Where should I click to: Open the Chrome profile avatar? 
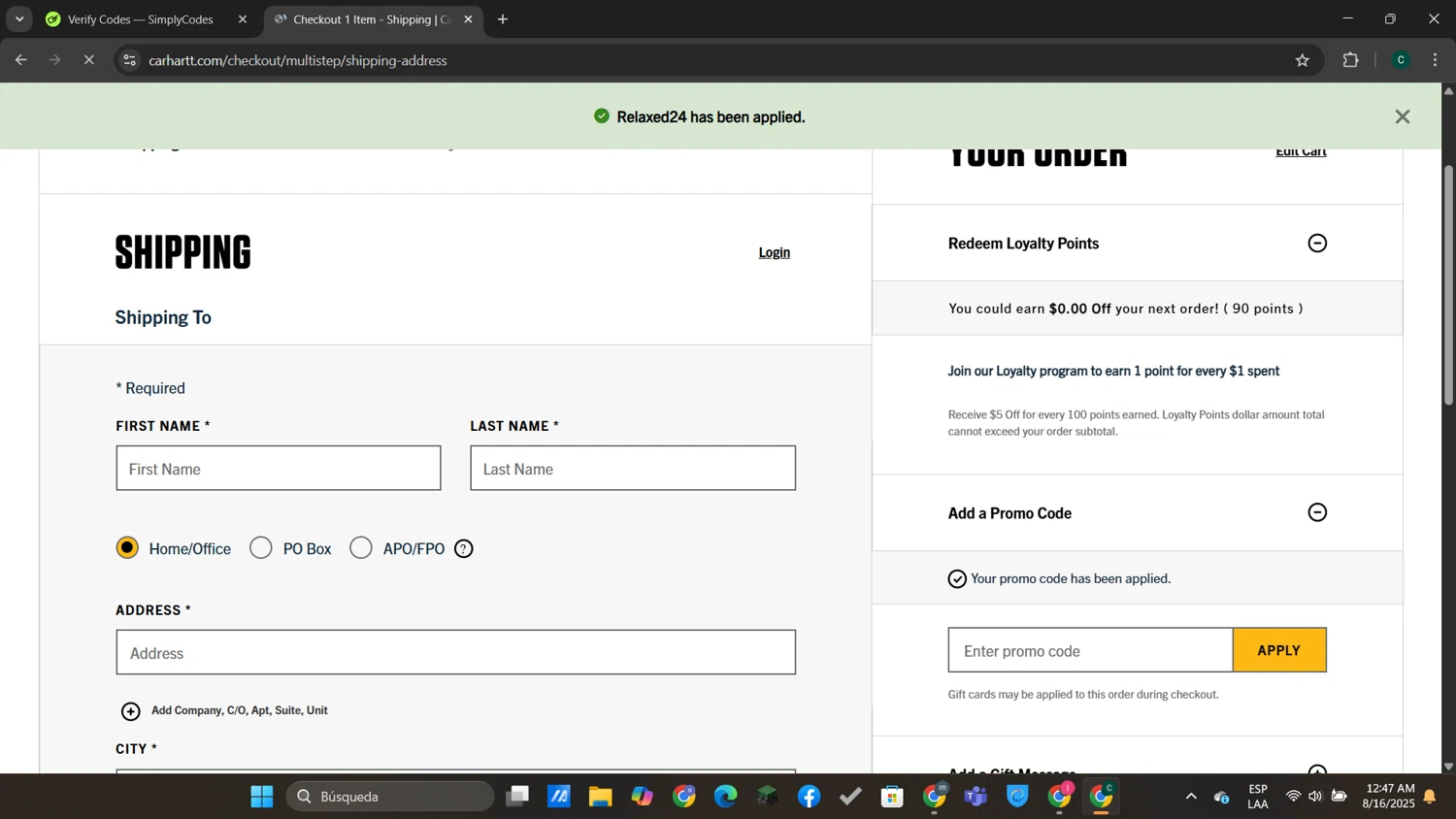(x=1401, y=60)
